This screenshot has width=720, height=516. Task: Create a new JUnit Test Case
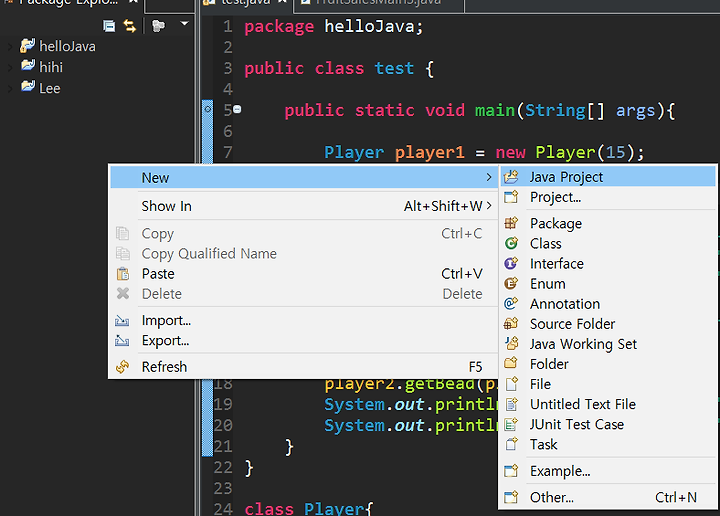(608, 425)
